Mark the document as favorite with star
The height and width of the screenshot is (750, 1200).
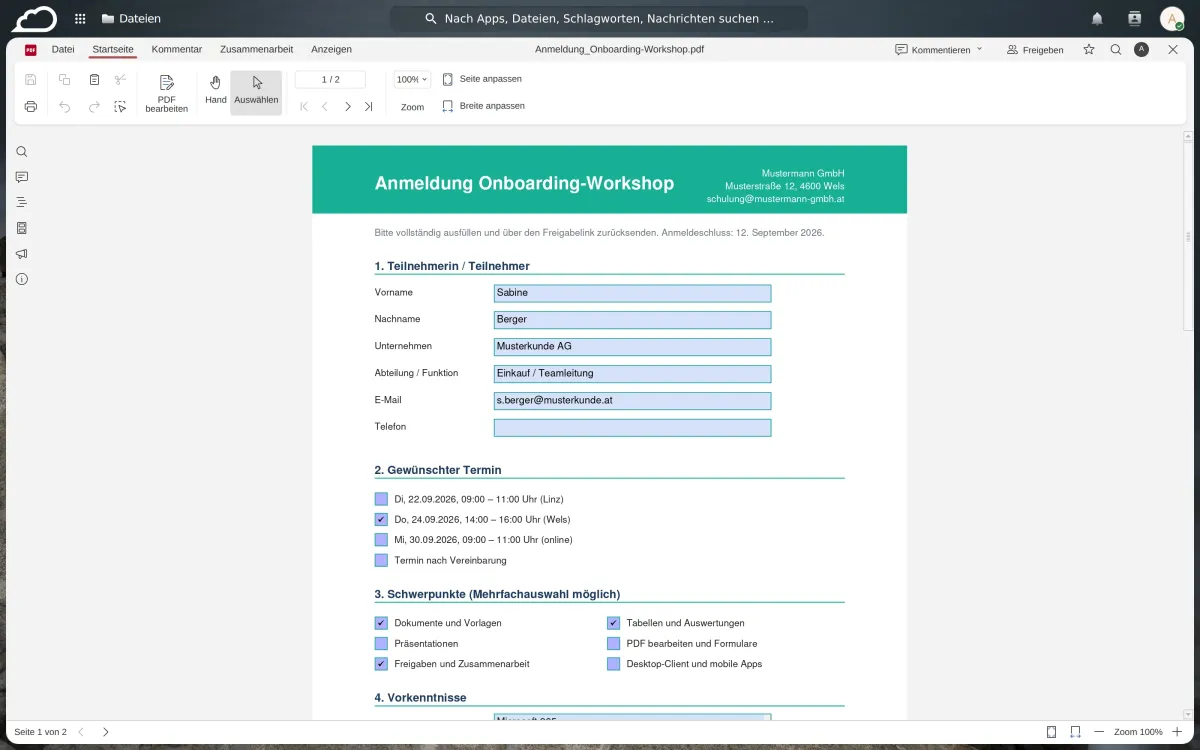(x=1089, y=49)
